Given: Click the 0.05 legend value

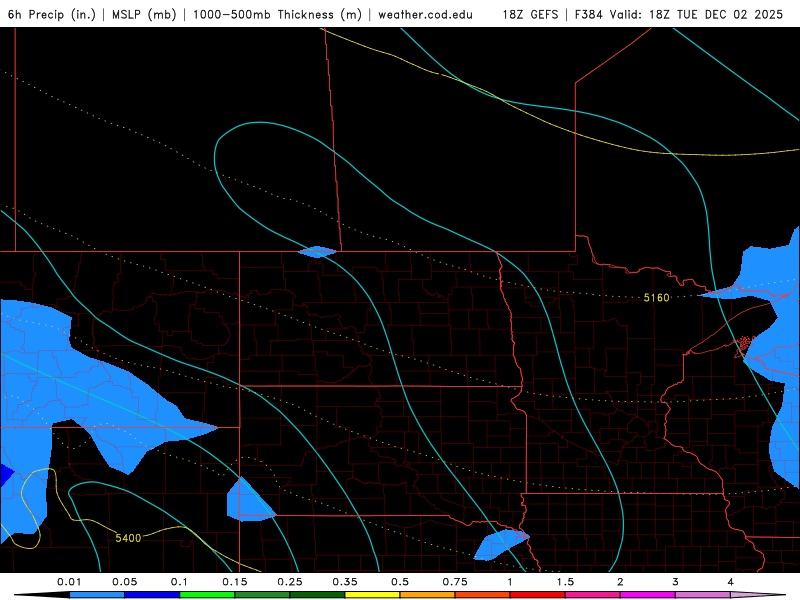Looking at the screenshot, I should coord(124,582).
